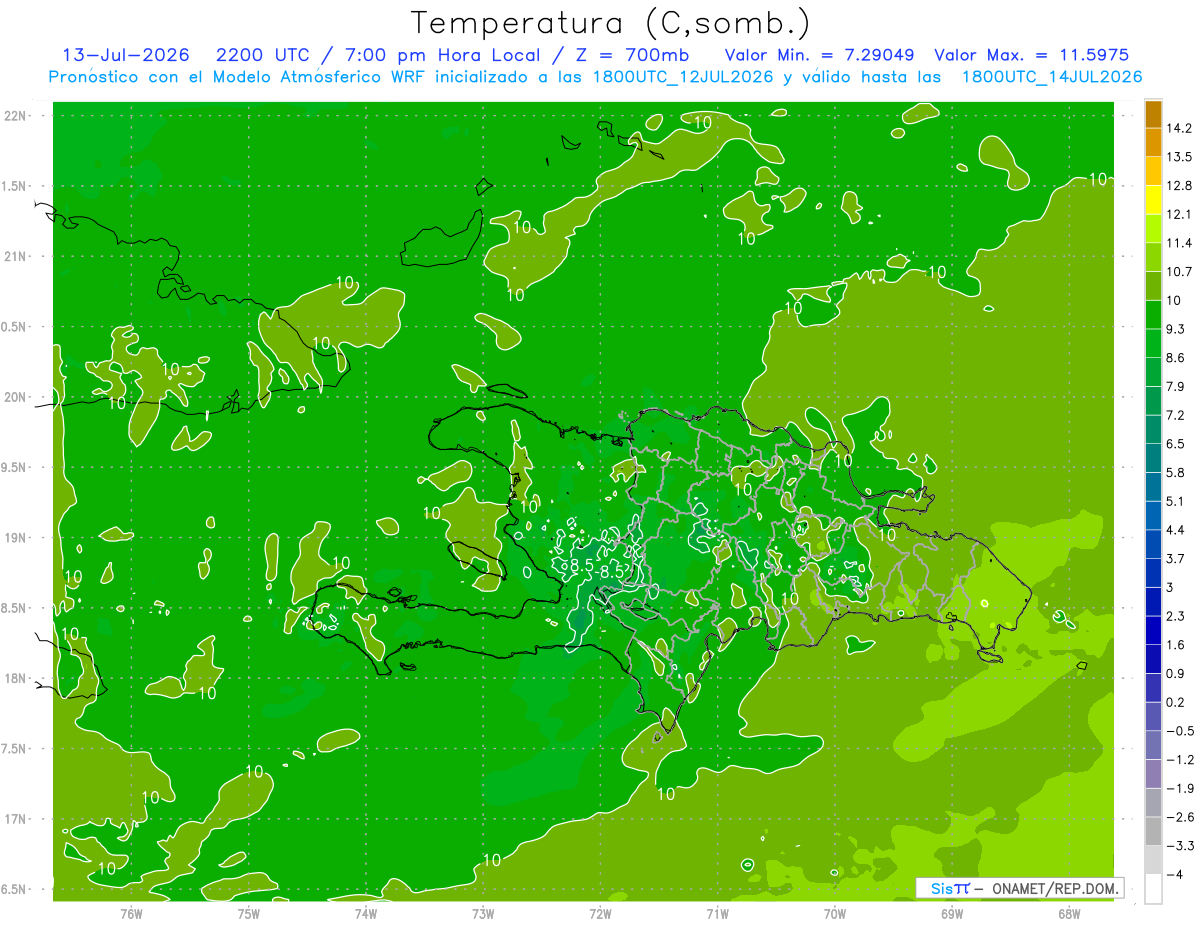This screenshot has width=1200, height=927.
Task: Click the 20N latitude tick label
Action: tap(15, 397)
